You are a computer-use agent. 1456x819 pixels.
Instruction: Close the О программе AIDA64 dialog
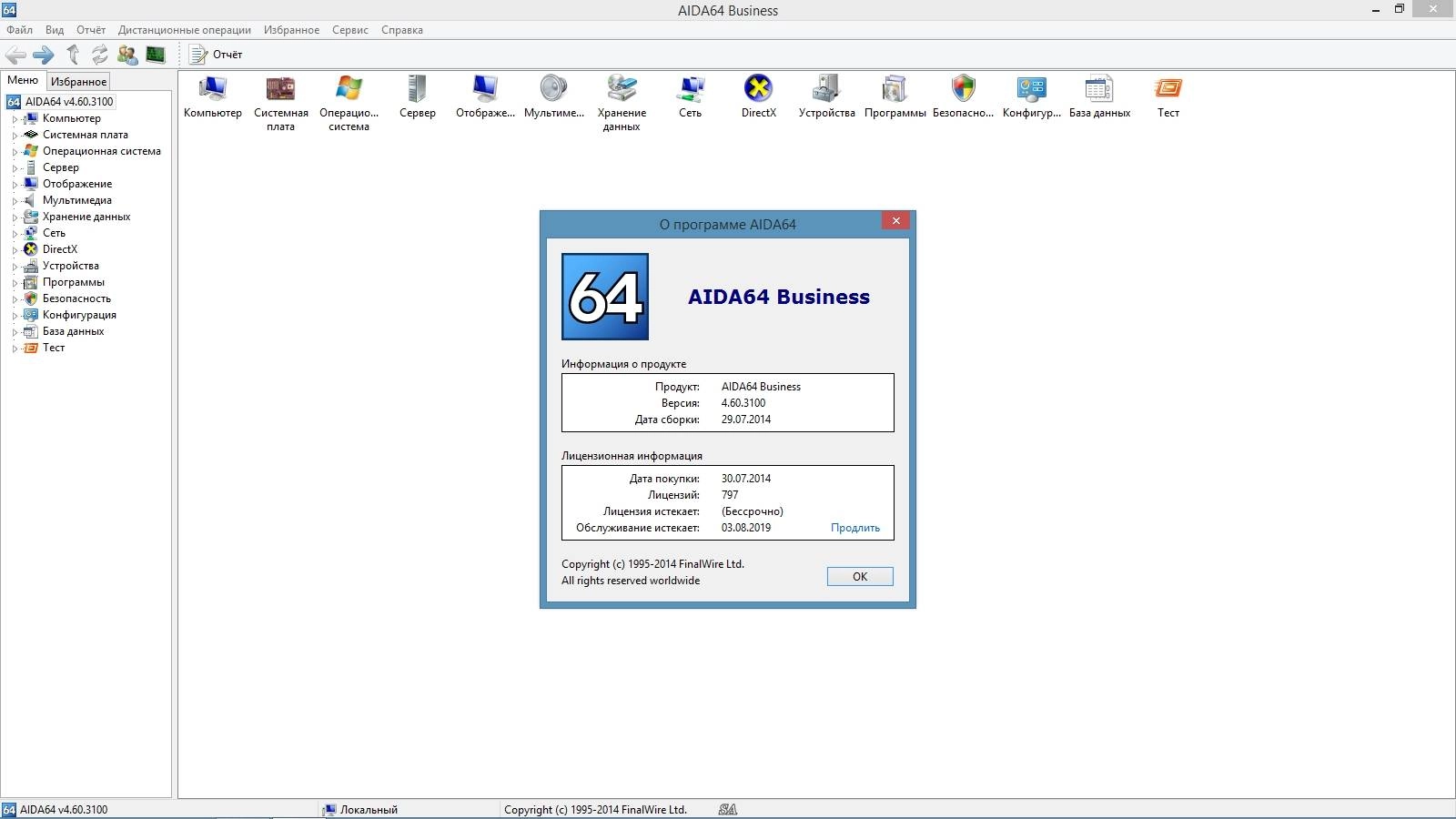[x=895, y=220]
